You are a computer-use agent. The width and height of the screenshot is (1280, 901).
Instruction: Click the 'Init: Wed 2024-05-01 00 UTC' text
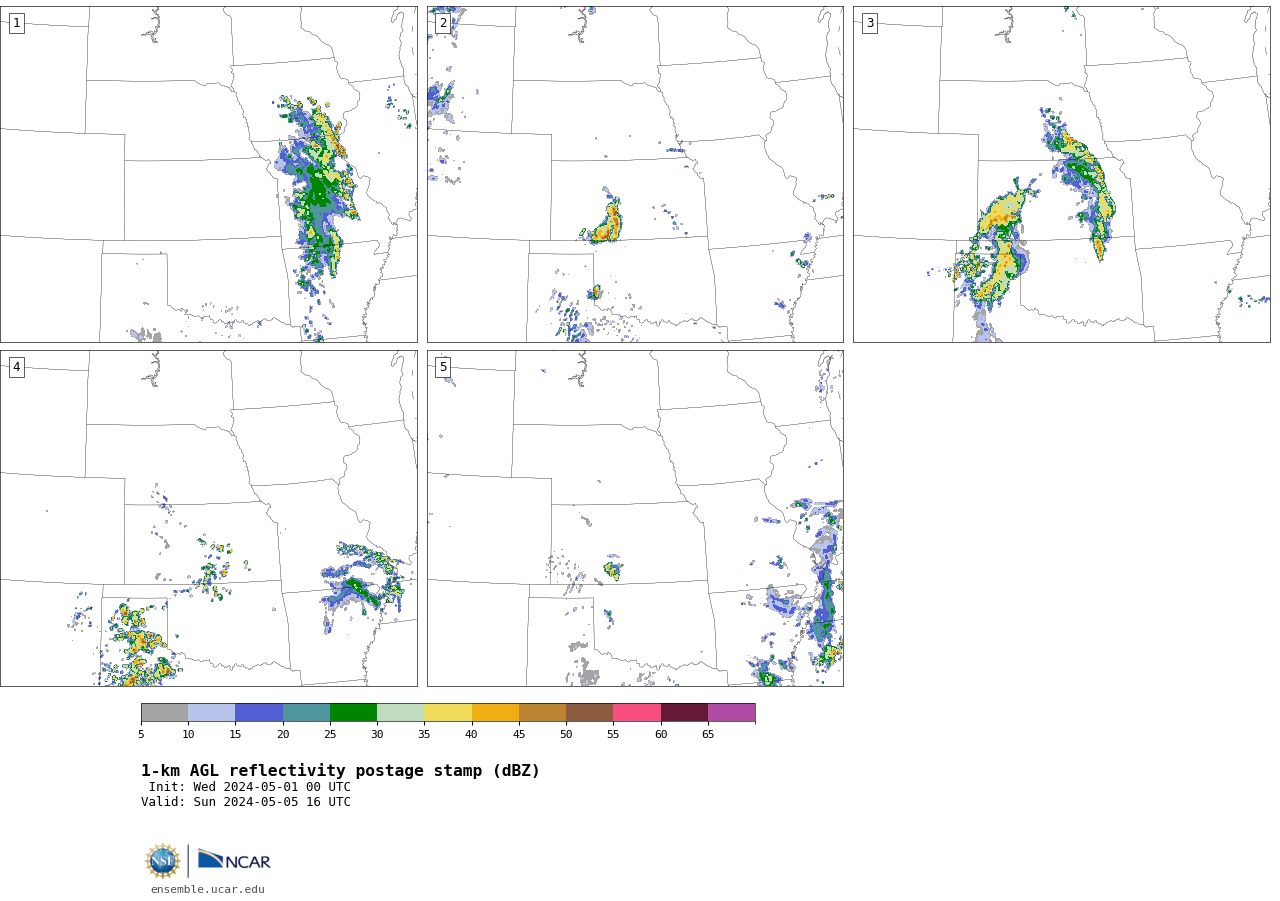250,787
